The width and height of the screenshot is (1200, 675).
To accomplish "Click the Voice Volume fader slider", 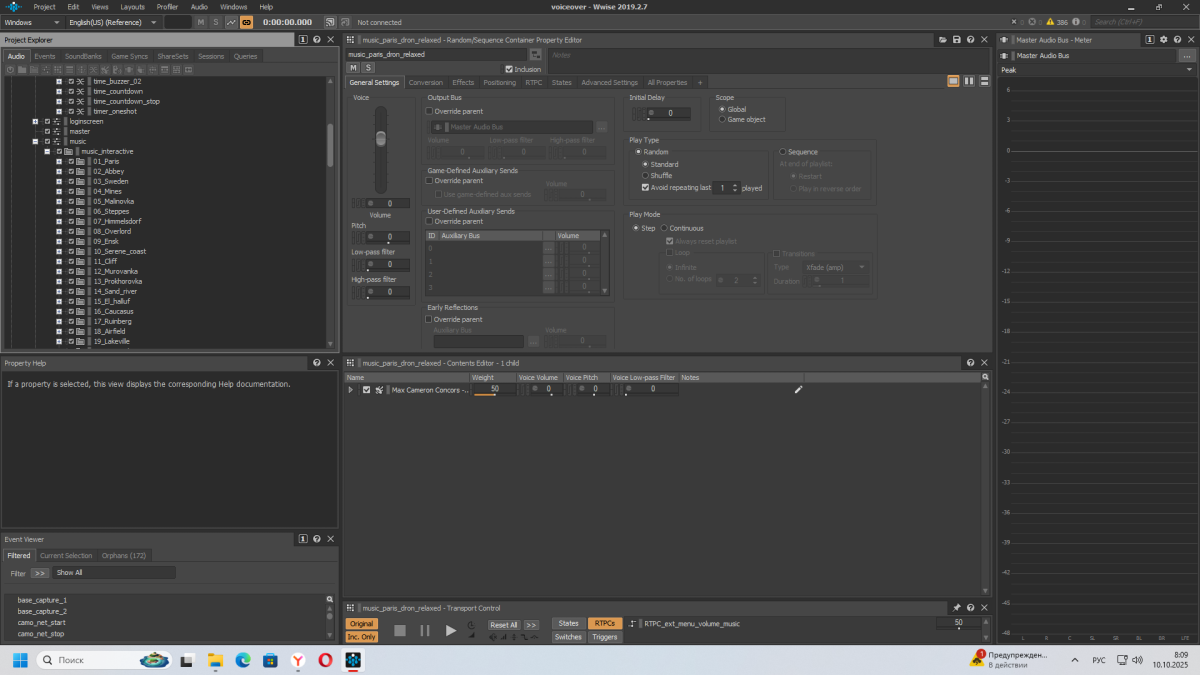I will (380, 138).
